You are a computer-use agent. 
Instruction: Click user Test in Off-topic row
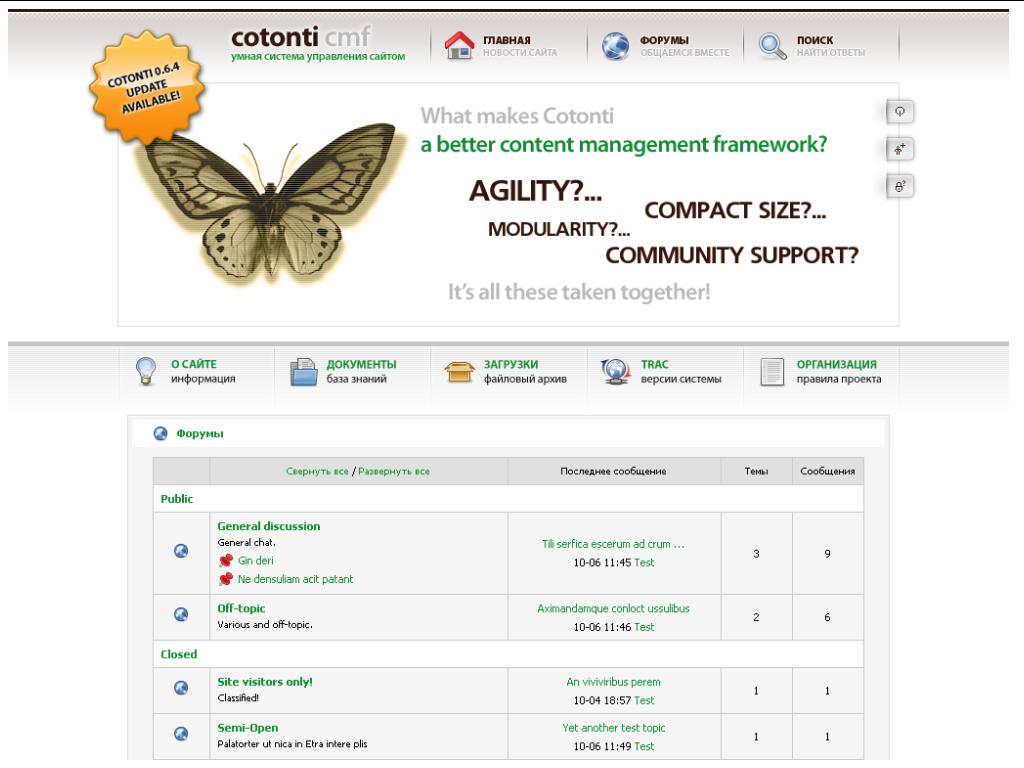[644, 627]
